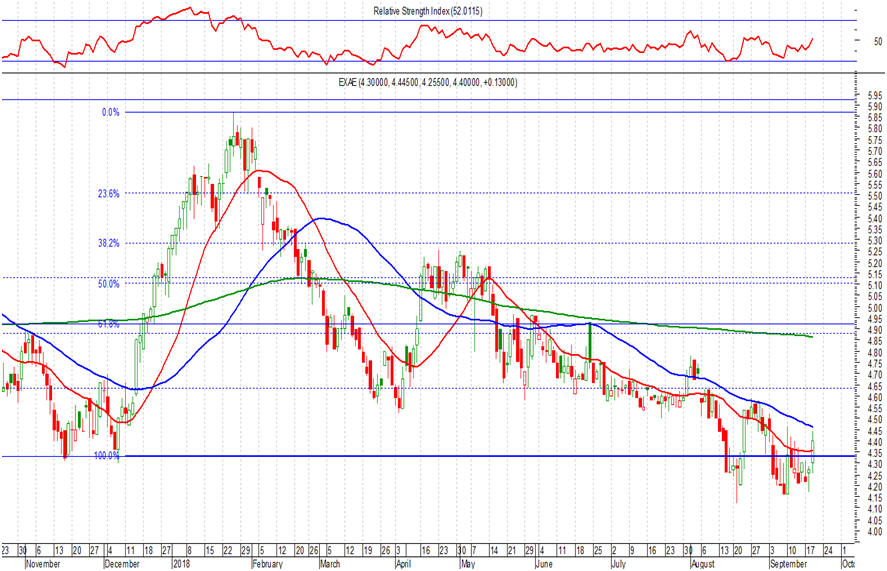Click the 4.50 price axis label

874,420
